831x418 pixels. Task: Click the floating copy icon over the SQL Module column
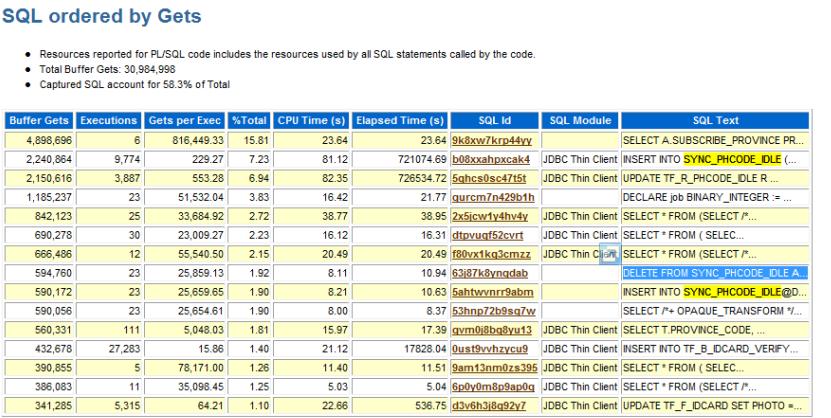pos(609,254)
